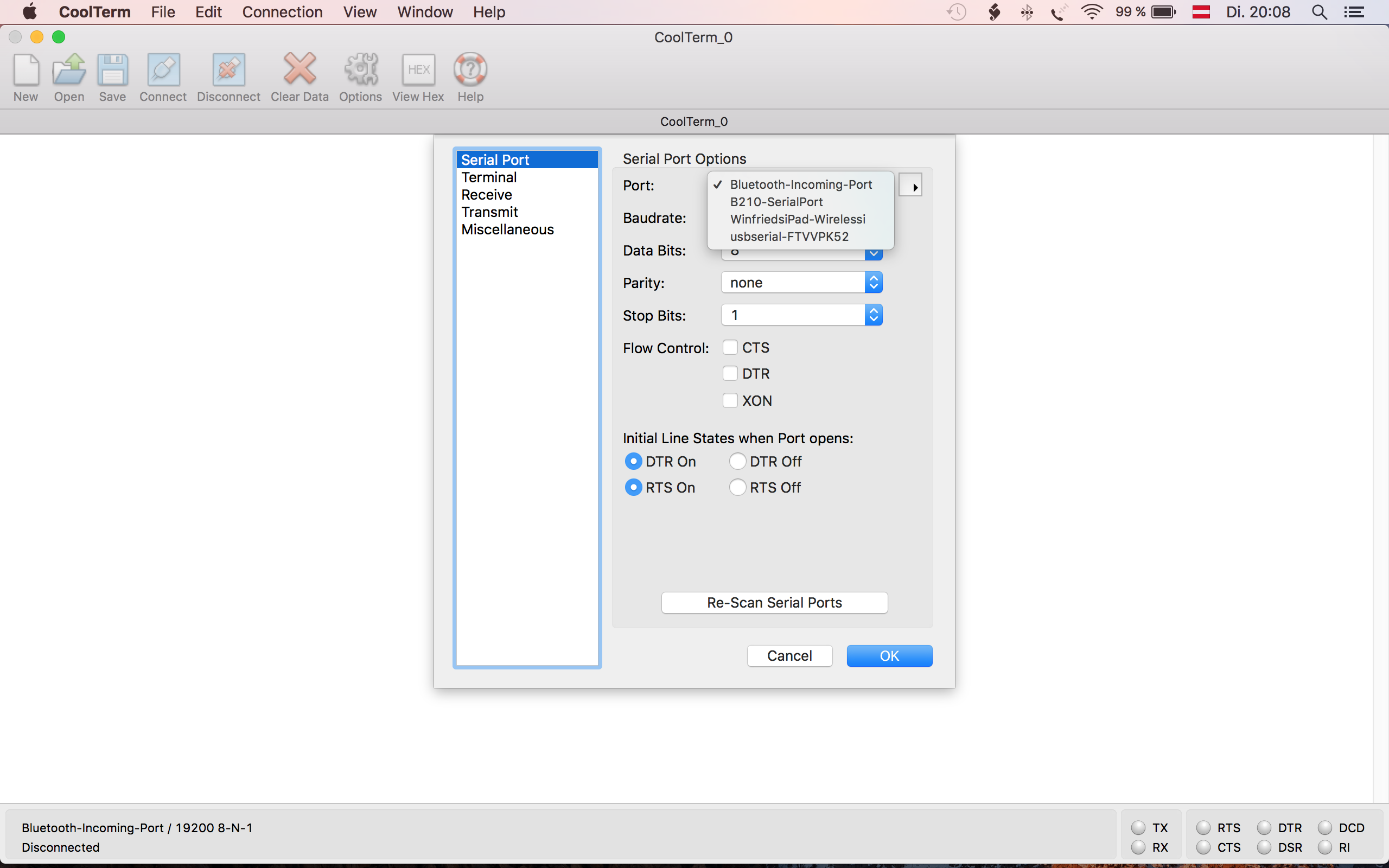Click the Save floppy disk icon
Image resolution: width=1389 pixels, height=868 pixels.
tap(112, 70)
